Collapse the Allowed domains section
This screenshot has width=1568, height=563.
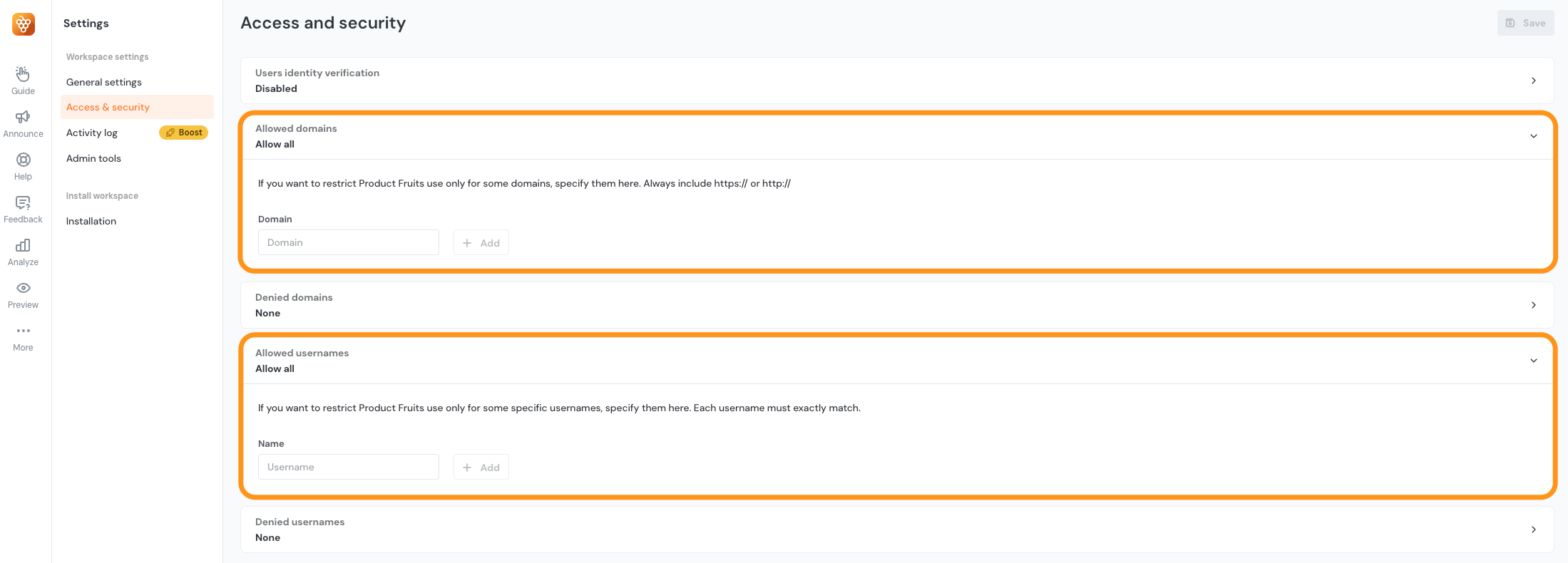tap(1533, 136)
